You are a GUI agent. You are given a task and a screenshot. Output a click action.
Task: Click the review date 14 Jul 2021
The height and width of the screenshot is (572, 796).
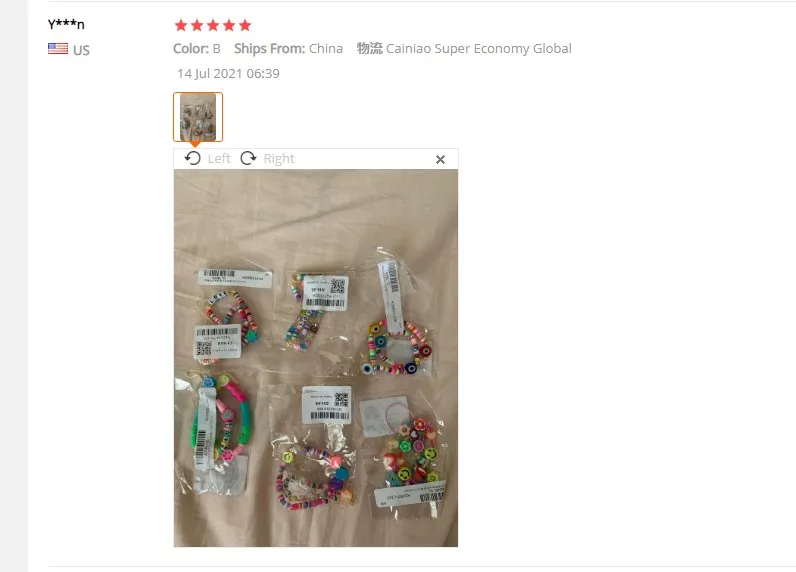pos(228,74)
